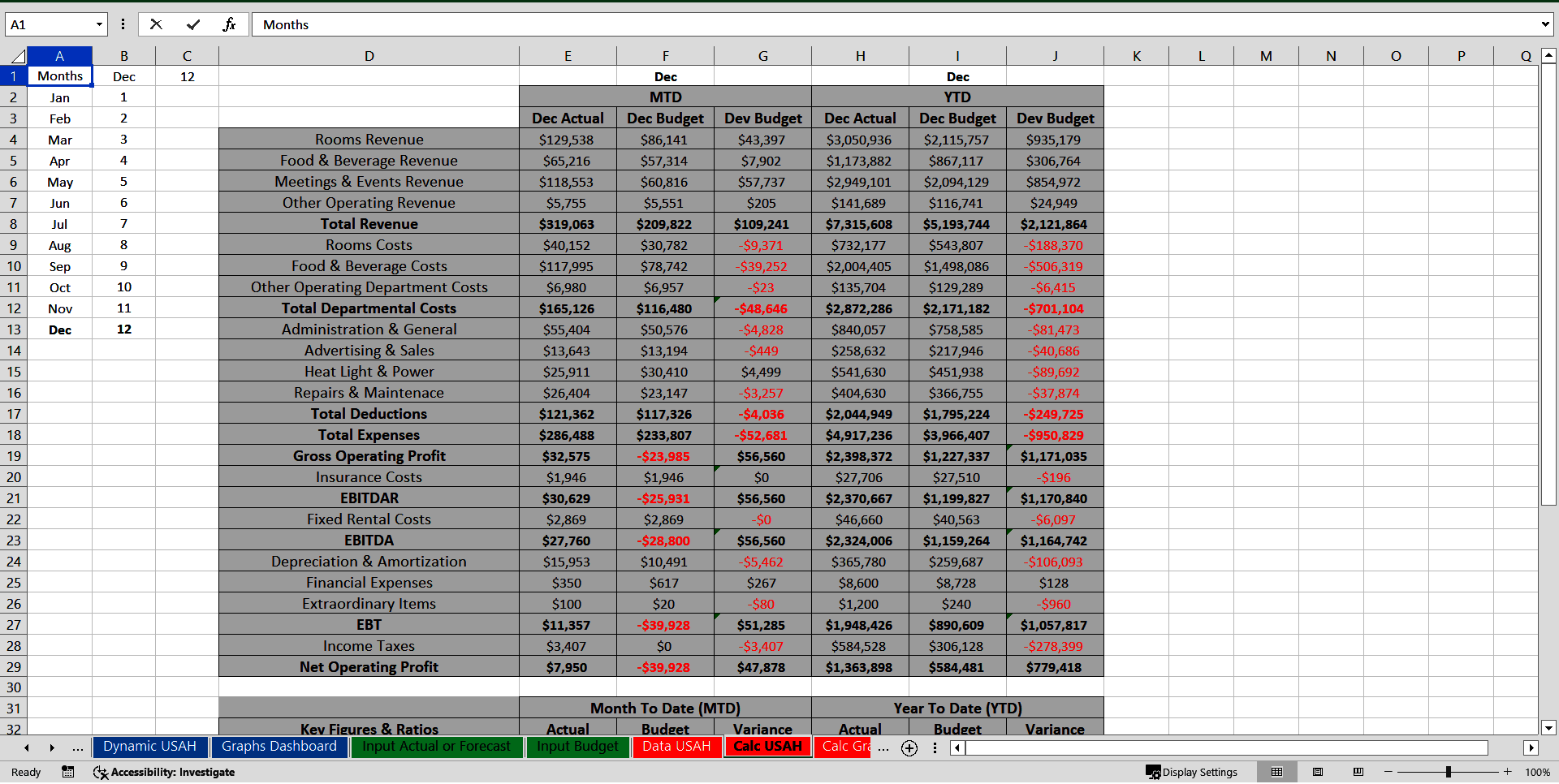This screenshot has width=1559, height=784.
Task: Switch to the Input Budget sheet
Action: tap(577, 747)
